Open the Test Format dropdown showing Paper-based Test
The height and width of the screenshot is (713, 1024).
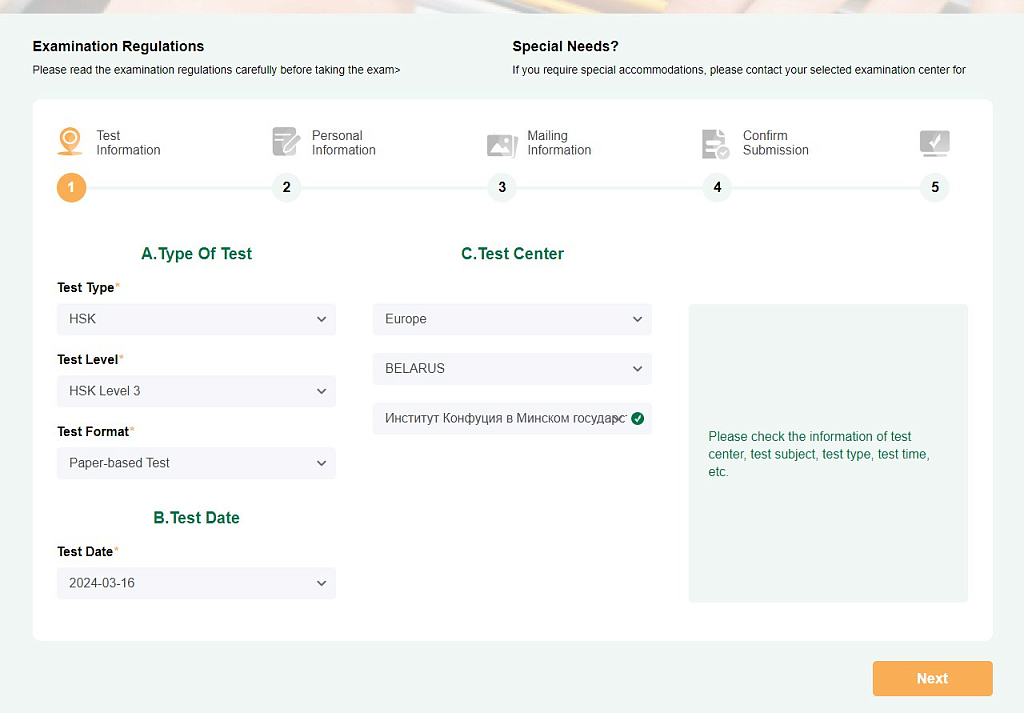click(197, 463)
